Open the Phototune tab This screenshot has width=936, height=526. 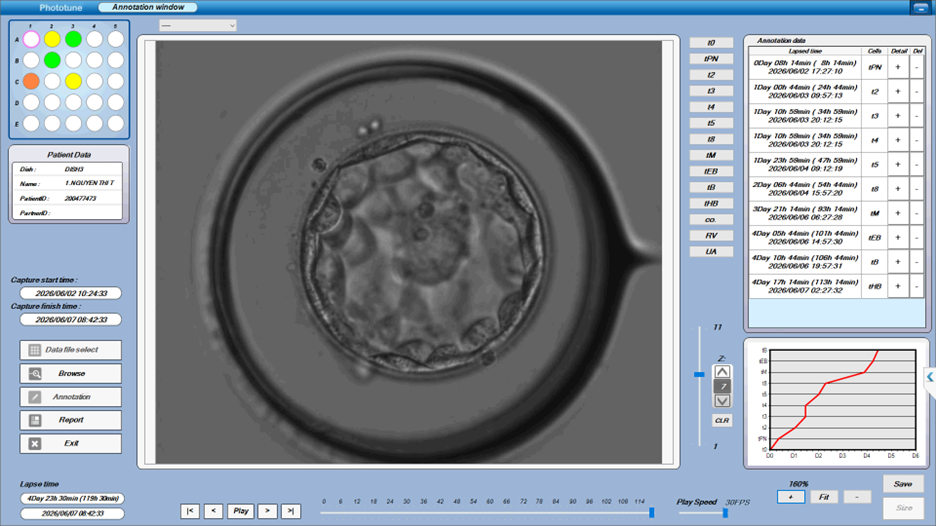(61, 8)
